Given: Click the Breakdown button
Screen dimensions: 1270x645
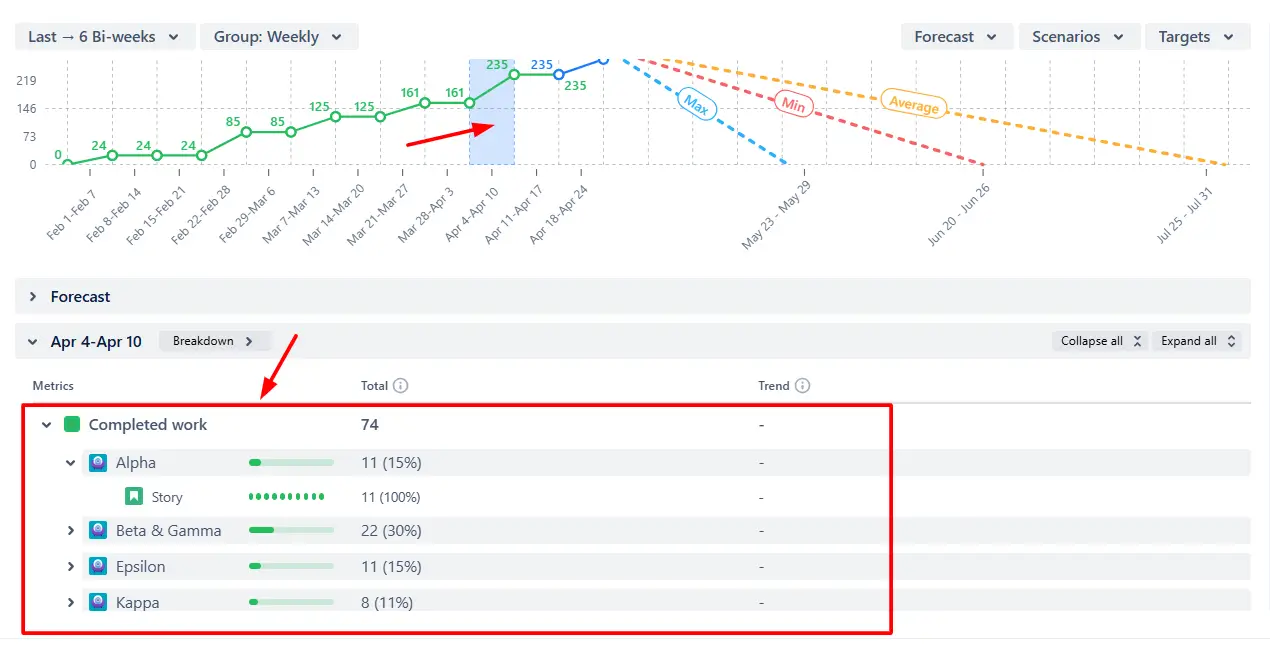Looking at the screenshot, I should [214, 341].
